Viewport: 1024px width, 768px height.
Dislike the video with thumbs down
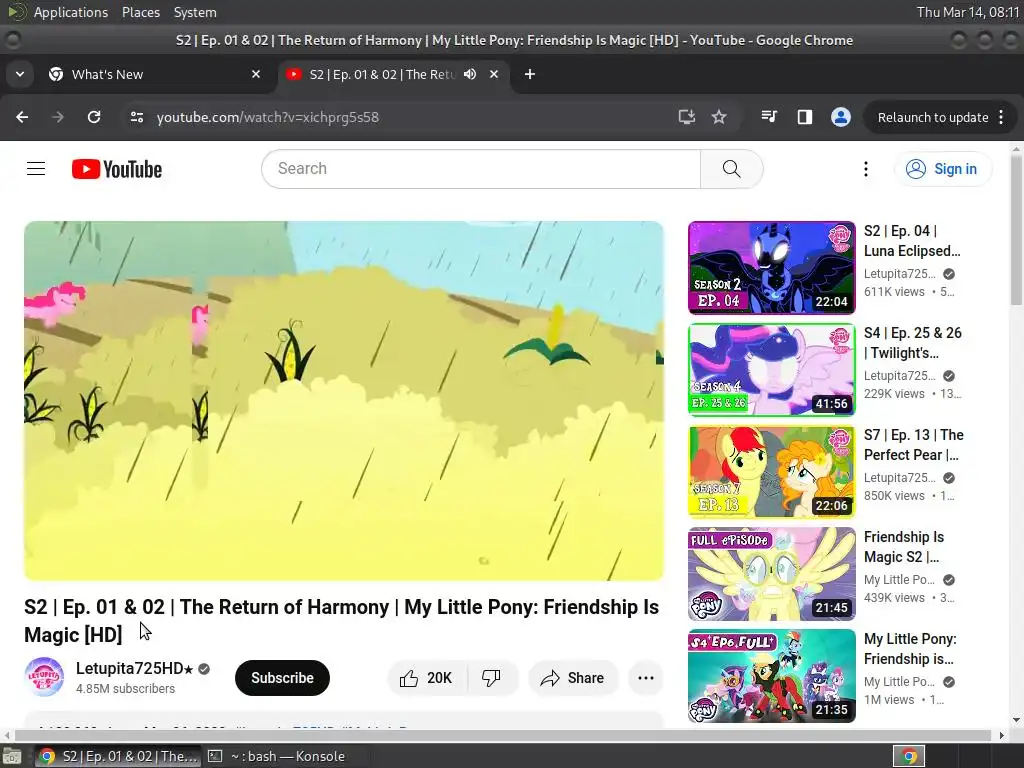tap(492, 678)
